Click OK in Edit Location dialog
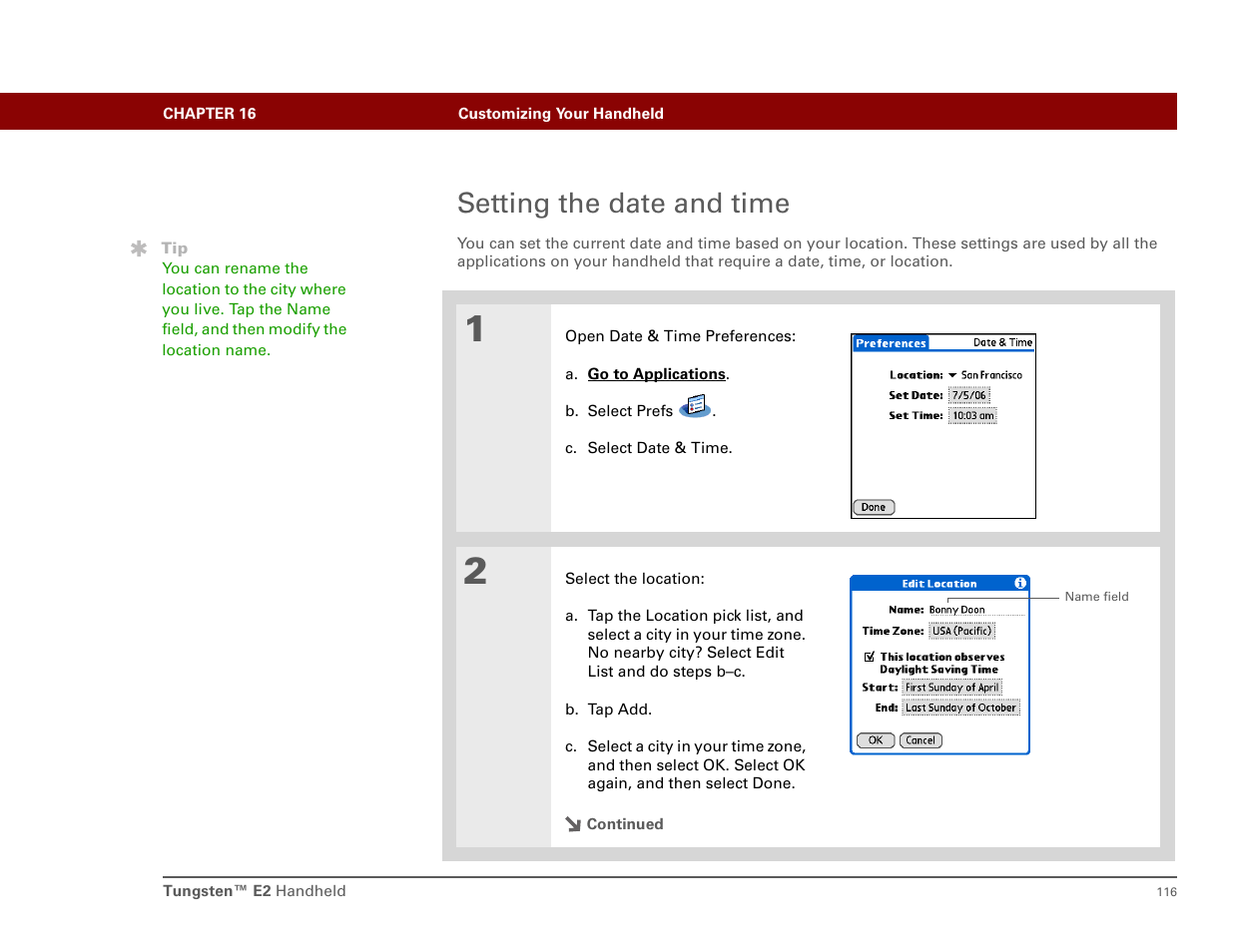The height and width of the screenshot is (952, 1233). pyautogui.click(x=876, y=740)
